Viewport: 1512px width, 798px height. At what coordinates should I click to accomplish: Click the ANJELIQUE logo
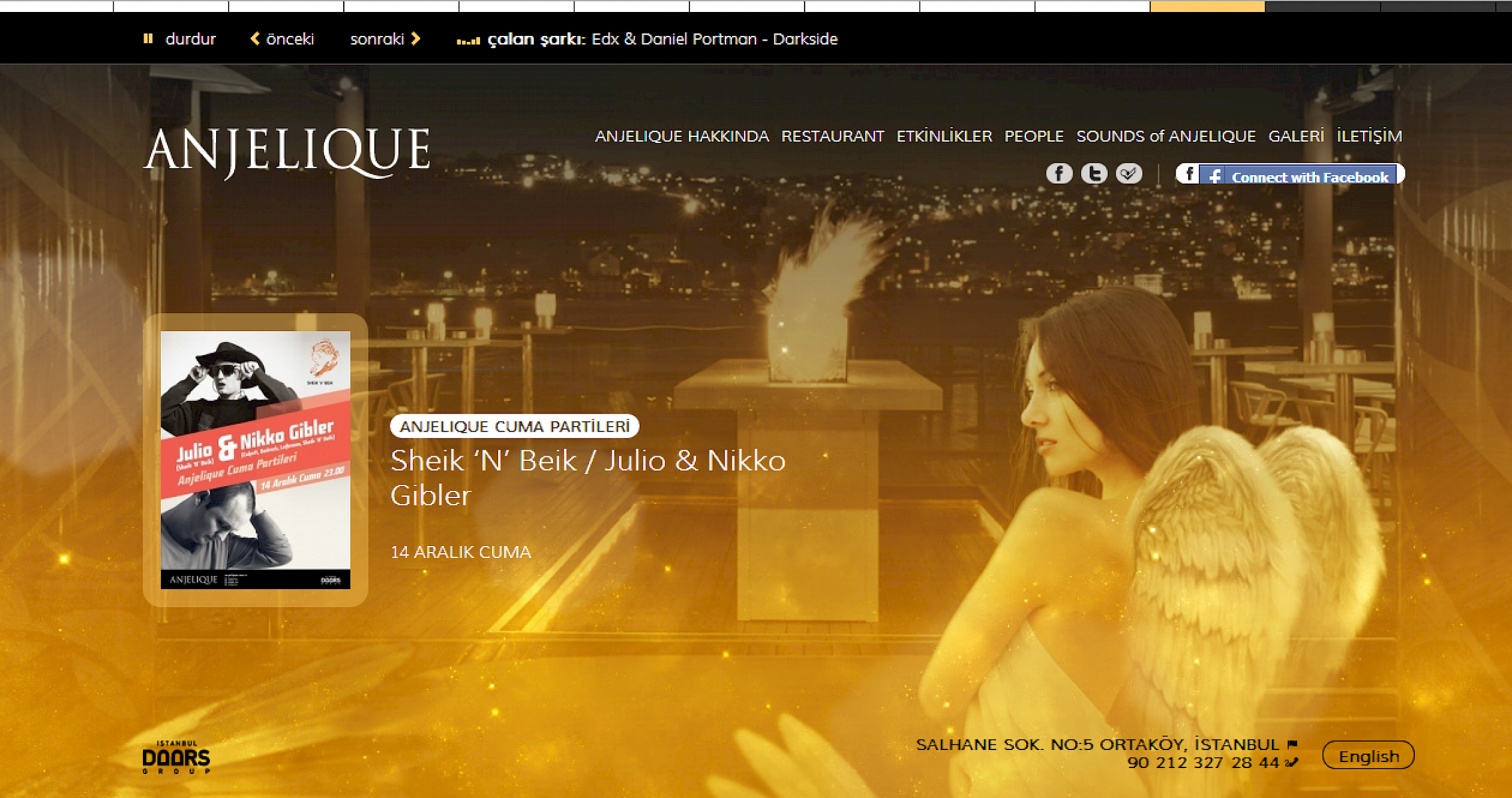287,152
